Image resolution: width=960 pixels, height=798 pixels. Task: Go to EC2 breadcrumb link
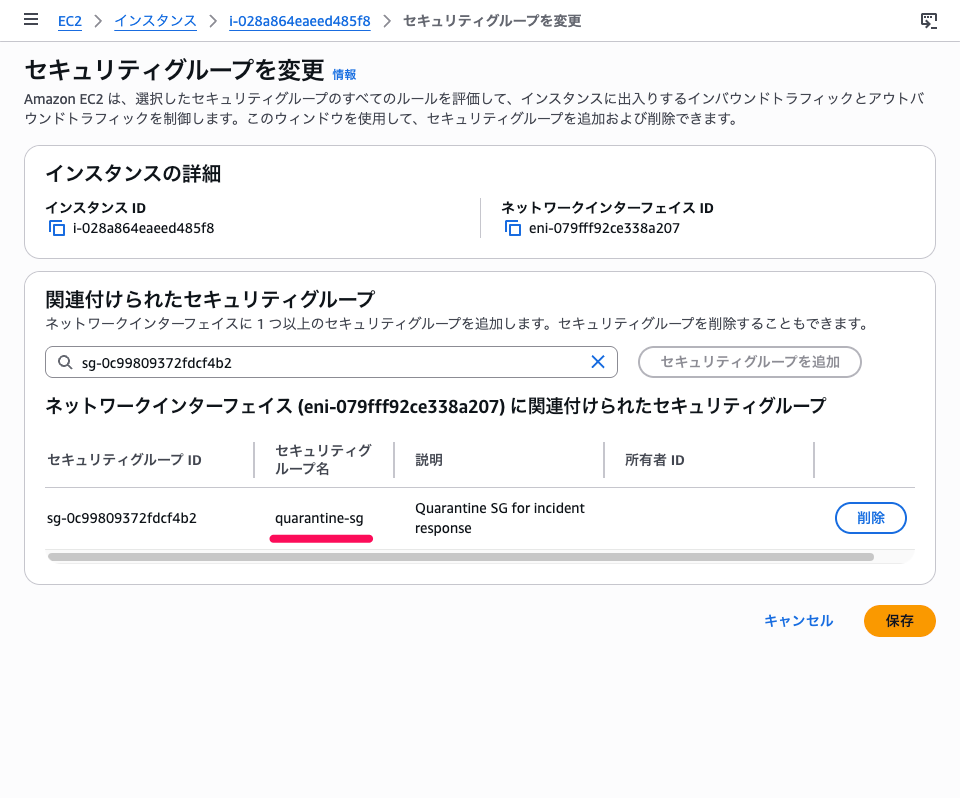coord(69,21)
